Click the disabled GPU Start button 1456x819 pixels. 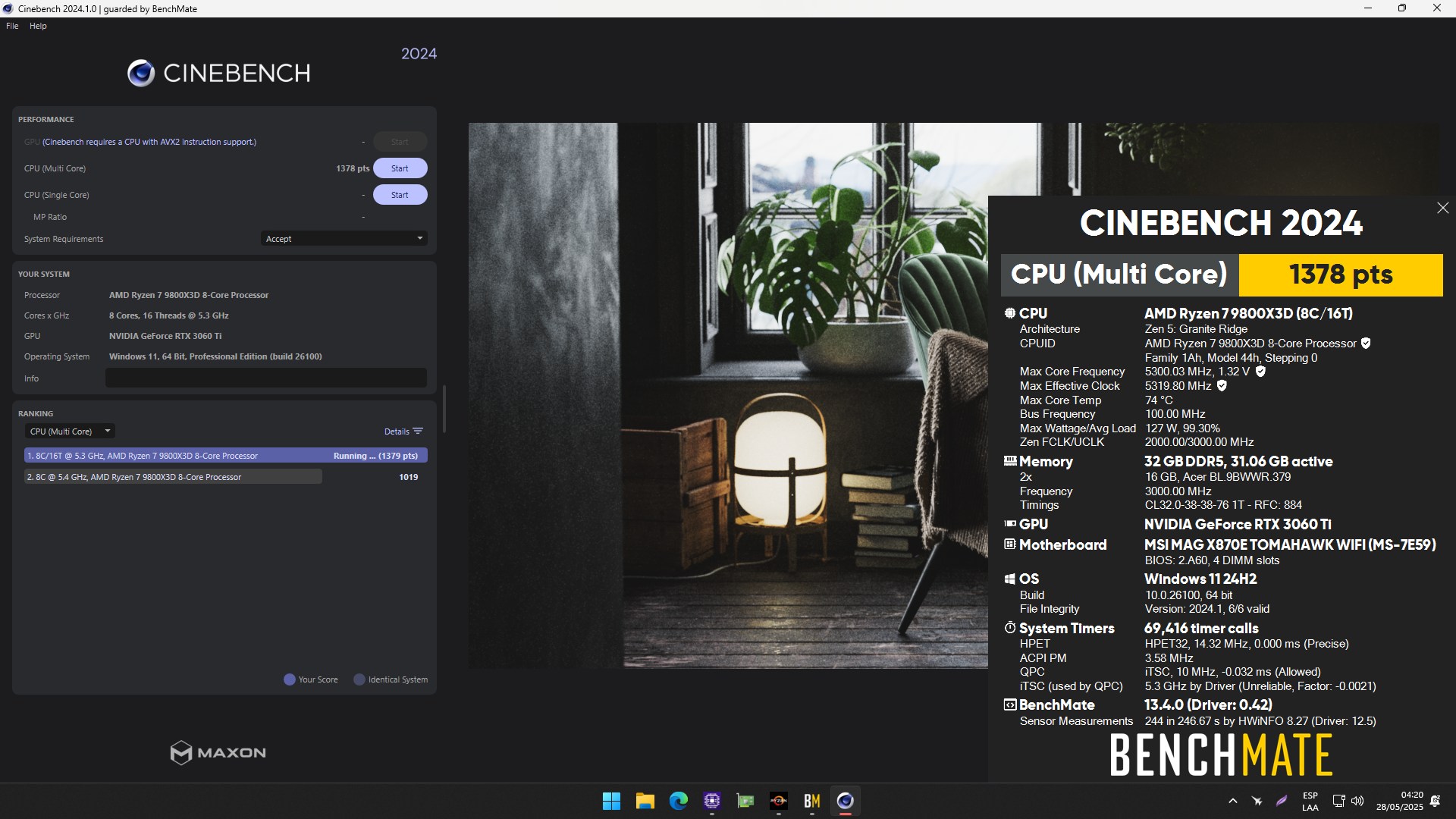tap(400, 142)
